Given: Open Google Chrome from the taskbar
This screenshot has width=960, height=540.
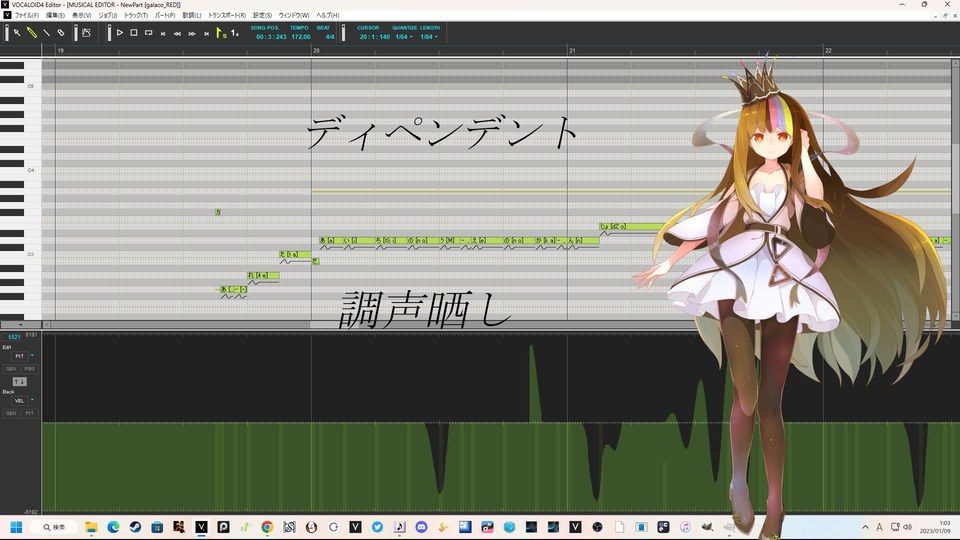Looking at the screenshot, I should click(x=267, y=527).
